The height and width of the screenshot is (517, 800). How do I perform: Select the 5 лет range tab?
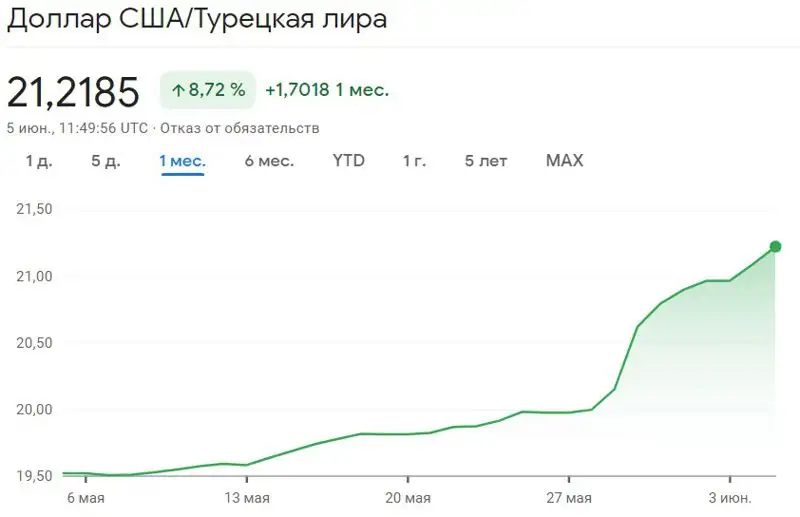(485, 161)
